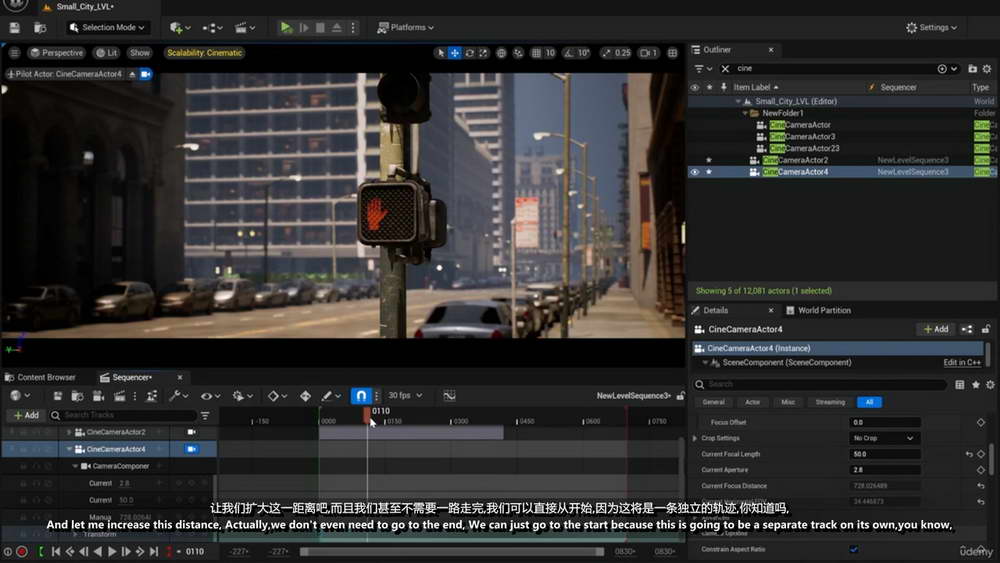Open the Platforms menu
This screenshot has height=563, width=1000.
406,27
